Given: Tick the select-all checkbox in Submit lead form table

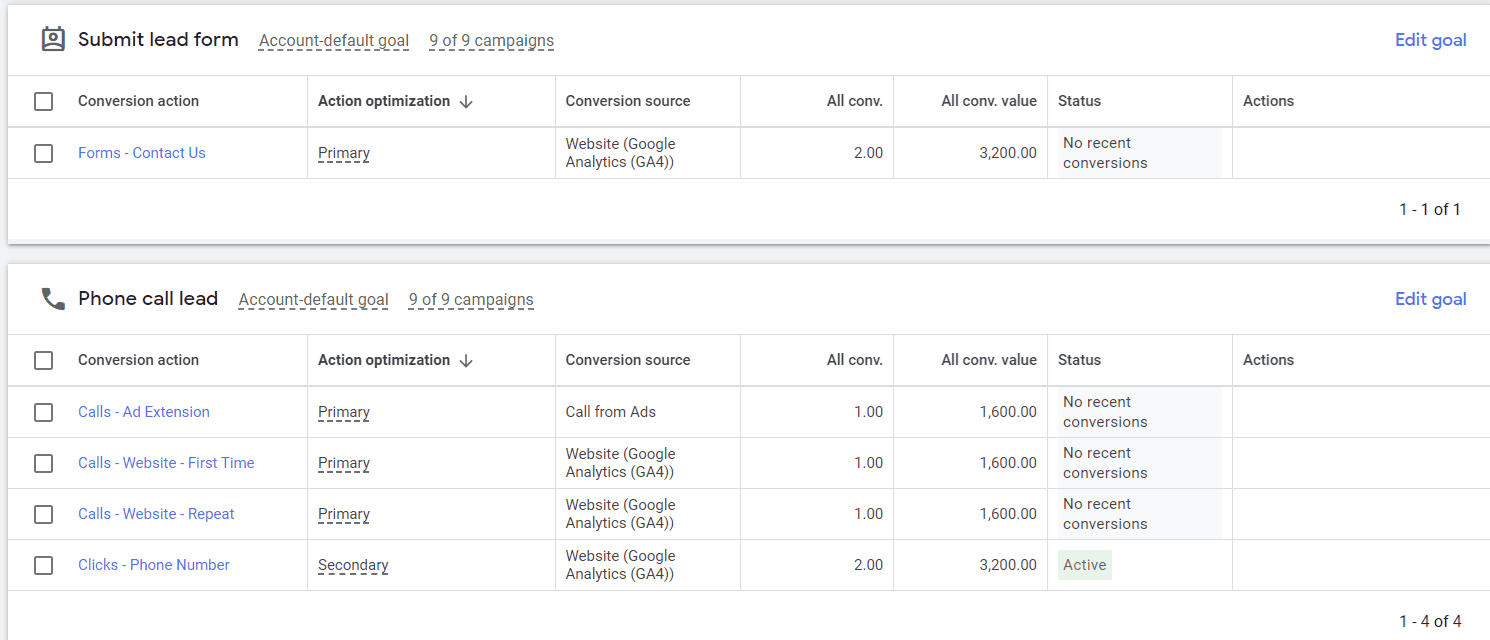Looking at the screenshot, I should (x=43, y=101).
